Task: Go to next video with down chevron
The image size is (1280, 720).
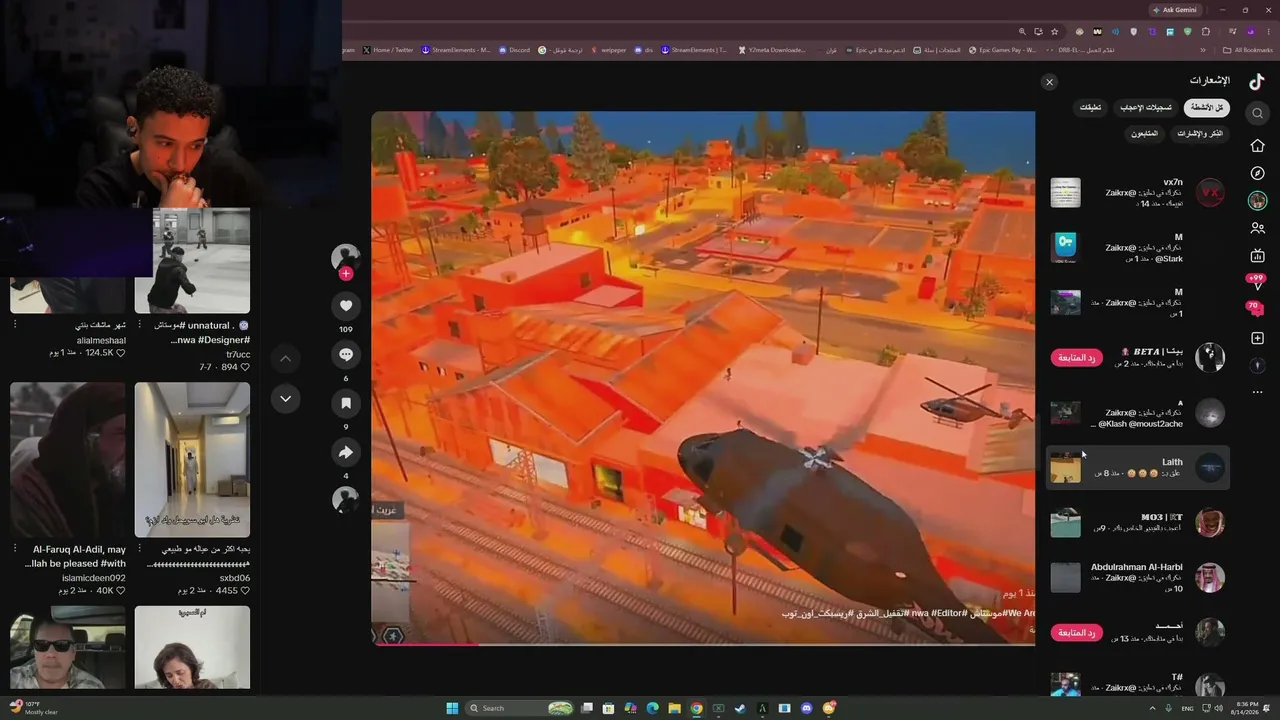Action: [x=285, y=398]
